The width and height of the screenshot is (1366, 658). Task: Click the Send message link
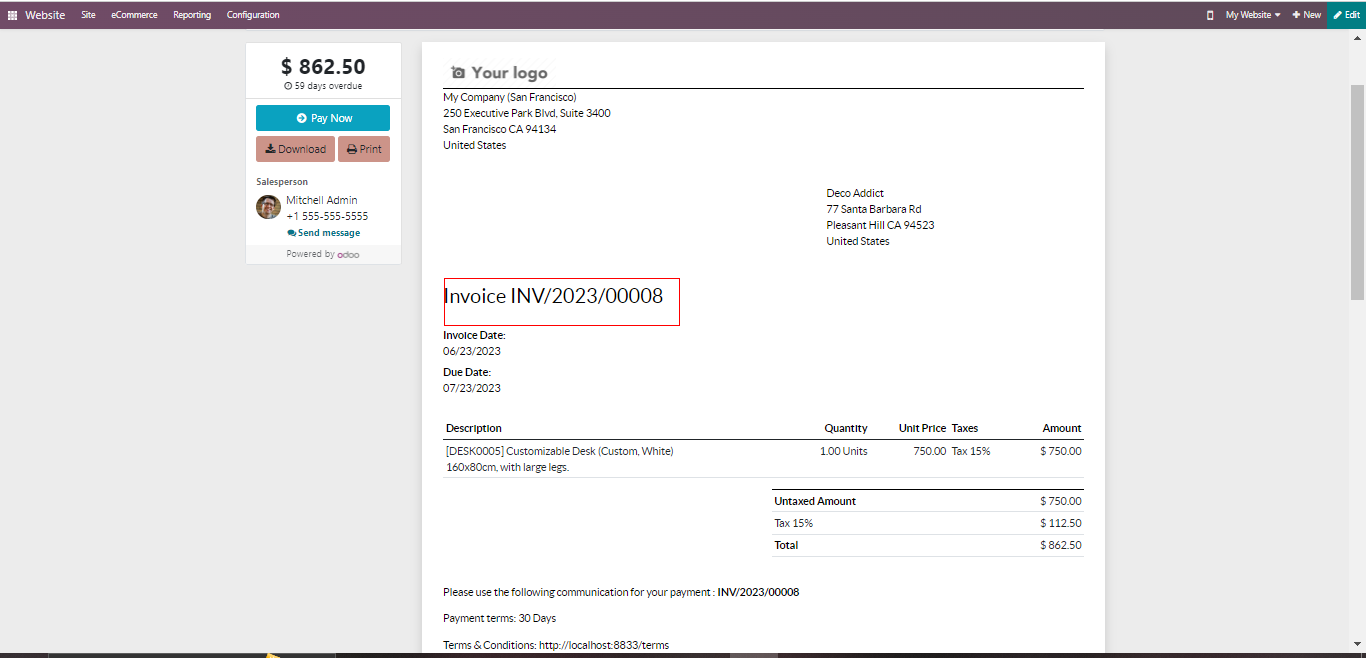[x=324, y=233]
